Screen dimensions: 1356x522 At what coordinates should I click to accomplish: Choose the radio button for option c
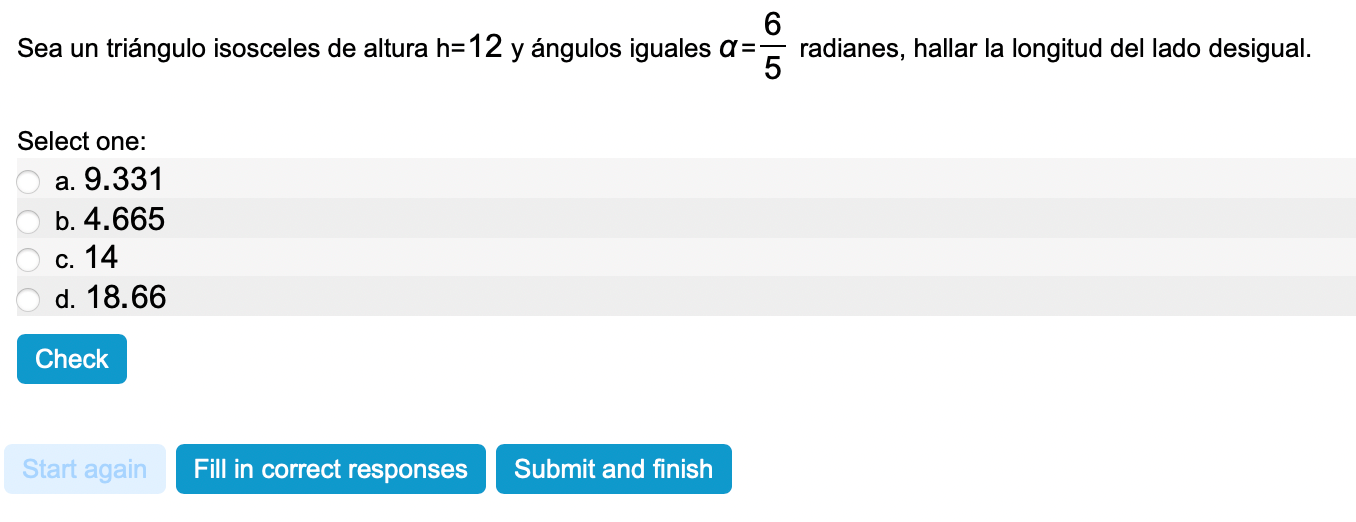click(x=27, y=260)
